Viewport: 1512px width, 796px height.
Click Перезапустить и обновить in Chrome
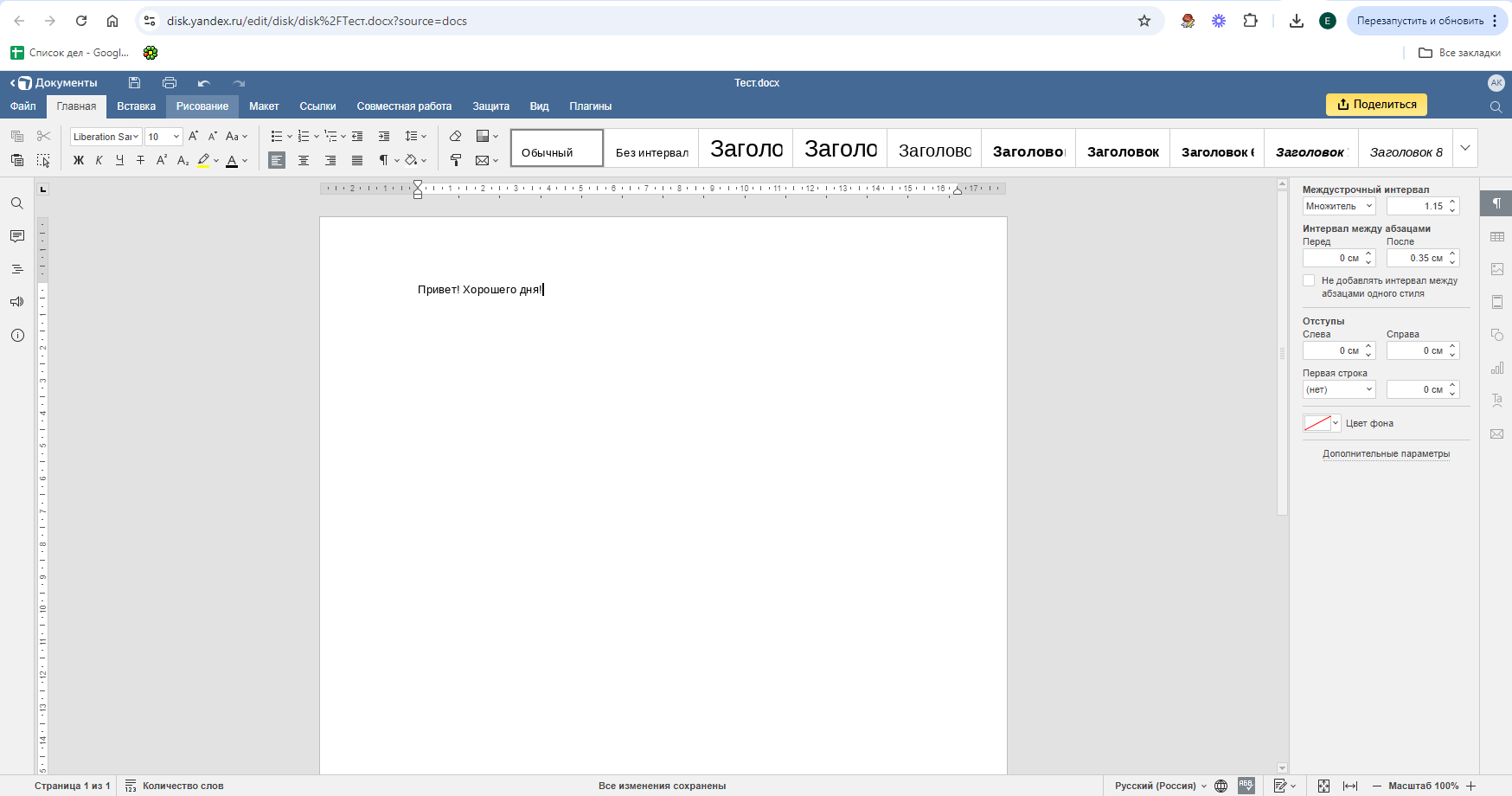1419,21
